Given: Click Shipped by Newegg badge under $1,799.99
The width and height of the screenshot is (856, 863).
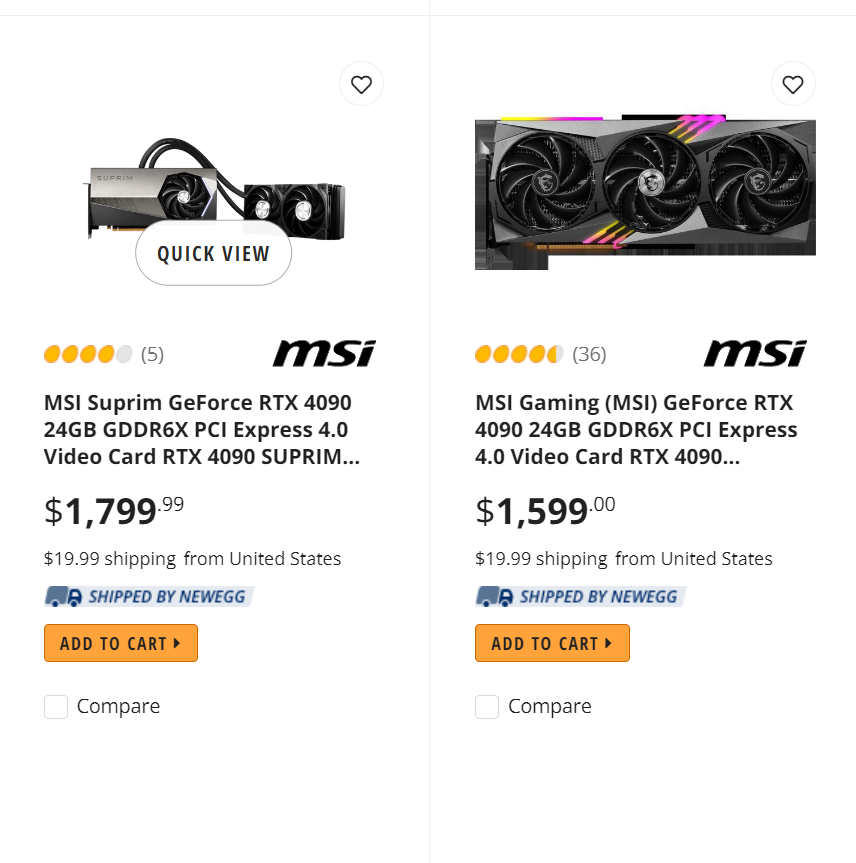Looking at the screenshot, I should 149,597.
